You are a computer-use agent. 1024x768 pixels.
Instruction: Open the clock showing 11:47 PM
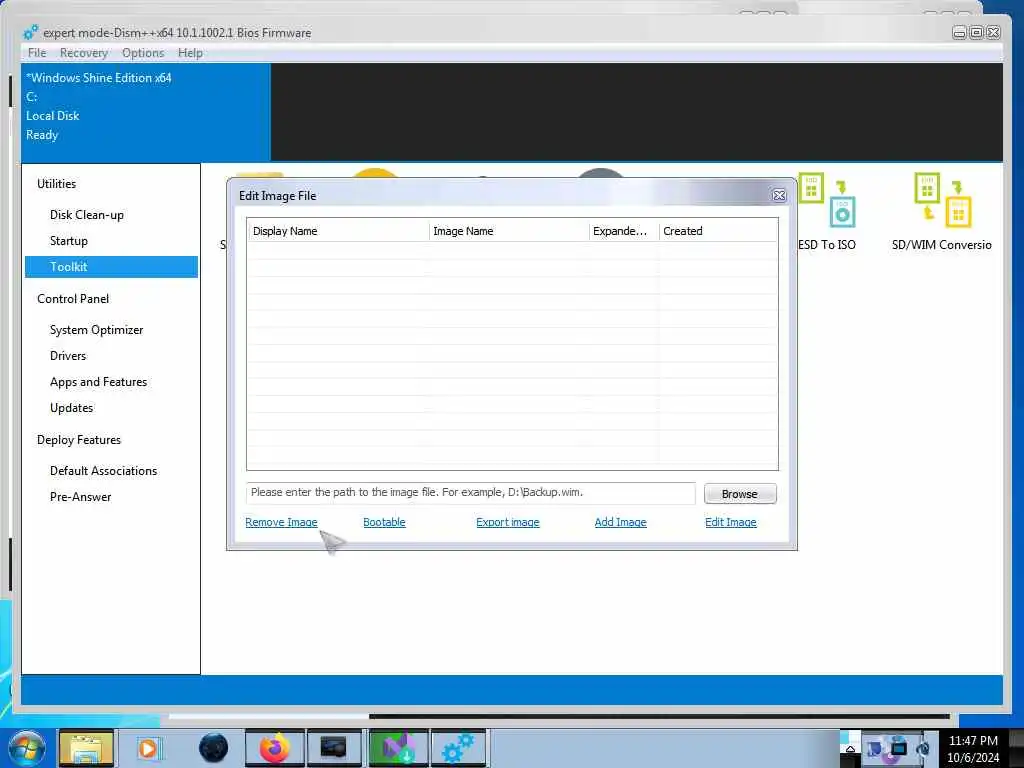[x=973, y=748]
